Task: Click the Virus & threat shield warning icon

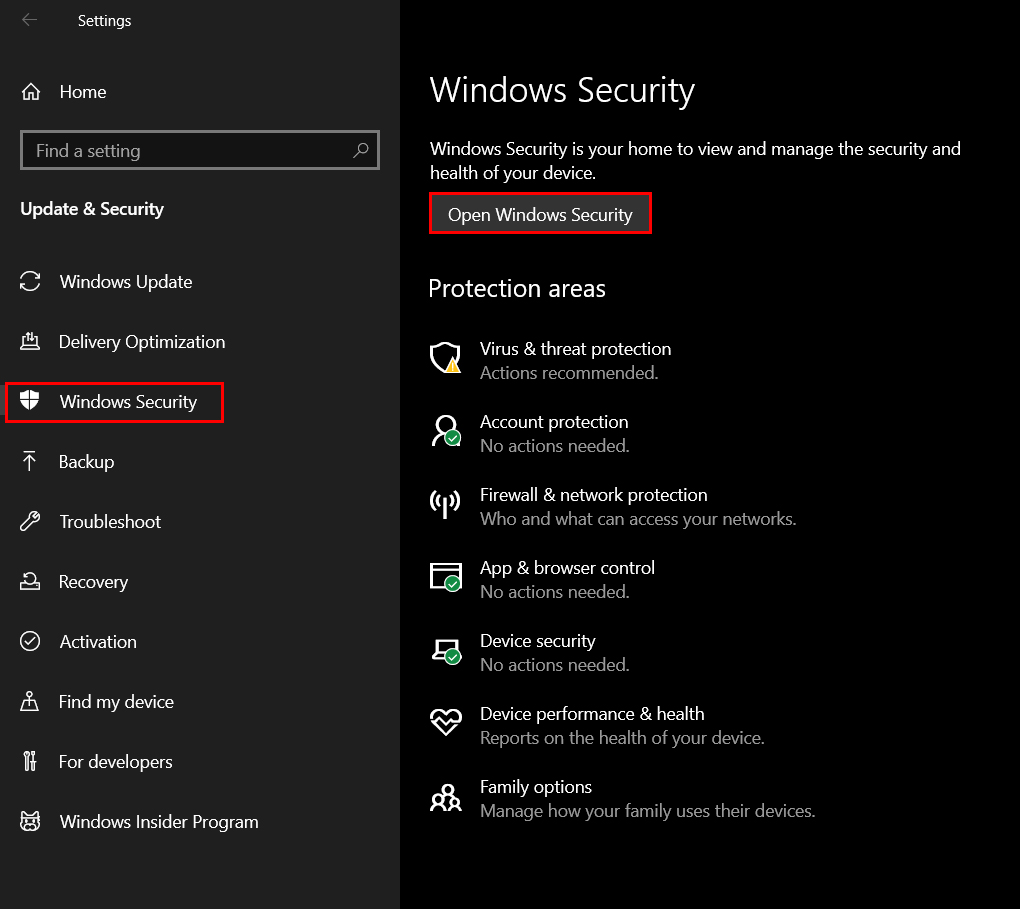Action: [x=446, y=358]
